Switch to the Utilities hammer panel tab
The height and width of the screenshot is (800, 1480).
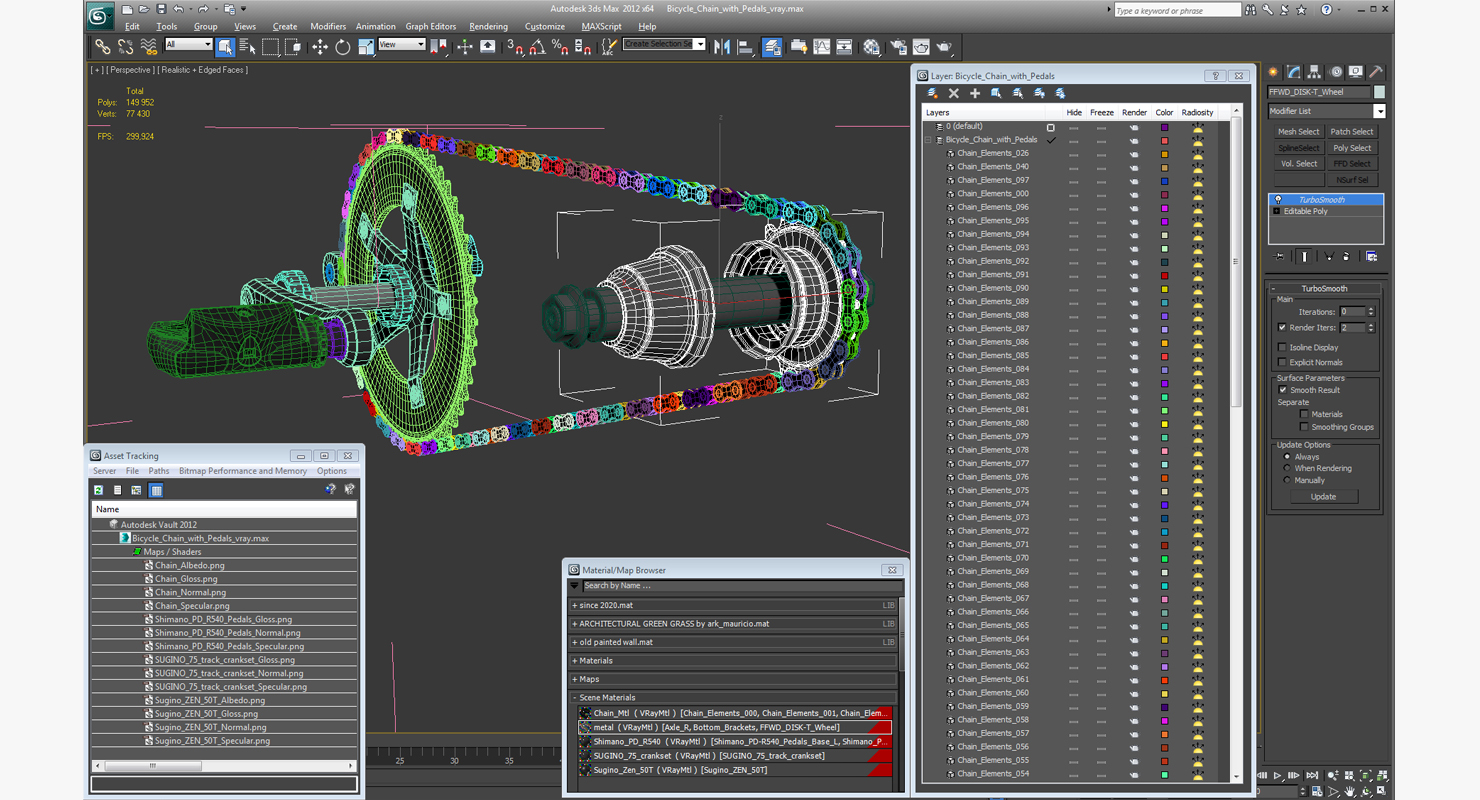point(1376,72)
